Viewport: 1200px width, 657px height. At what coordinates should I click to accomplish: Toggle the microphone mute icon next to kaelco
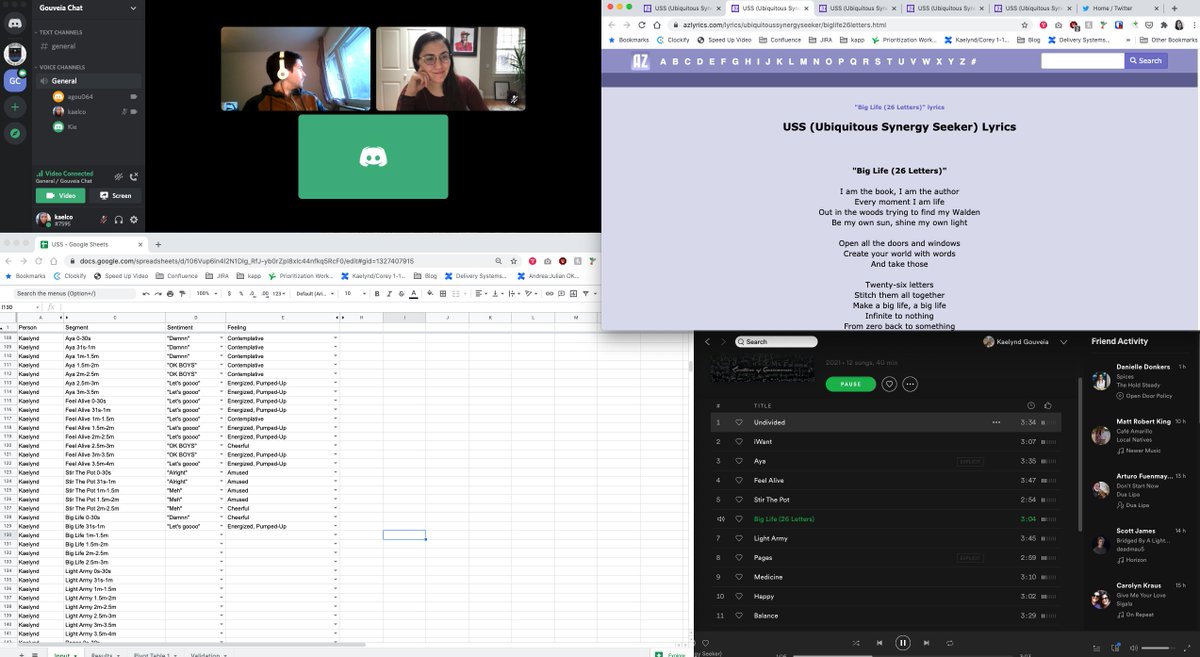coord(103,219)
